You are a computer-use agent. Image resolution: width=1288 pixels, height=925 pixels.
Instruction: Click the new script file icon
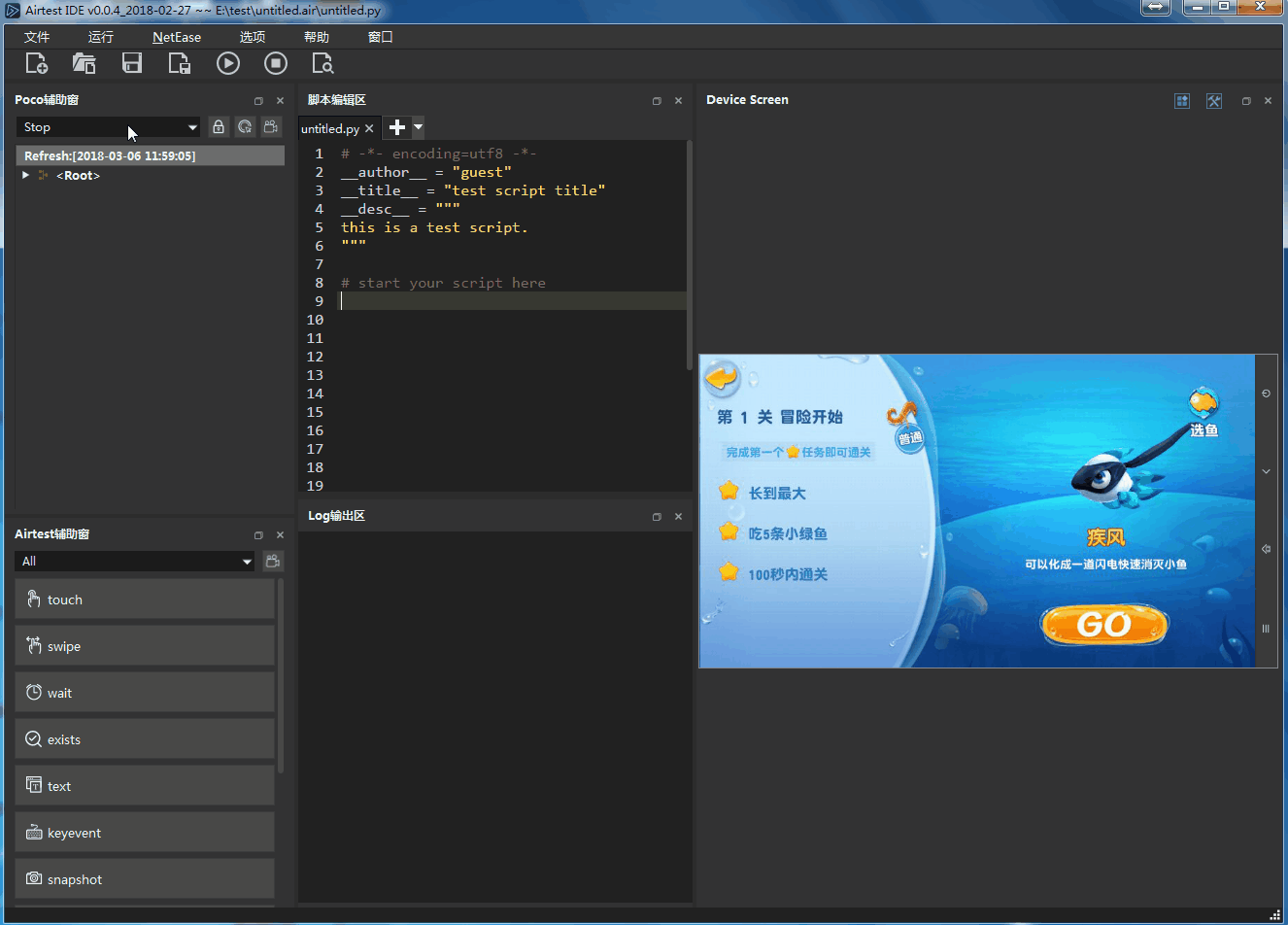(36, 63)
